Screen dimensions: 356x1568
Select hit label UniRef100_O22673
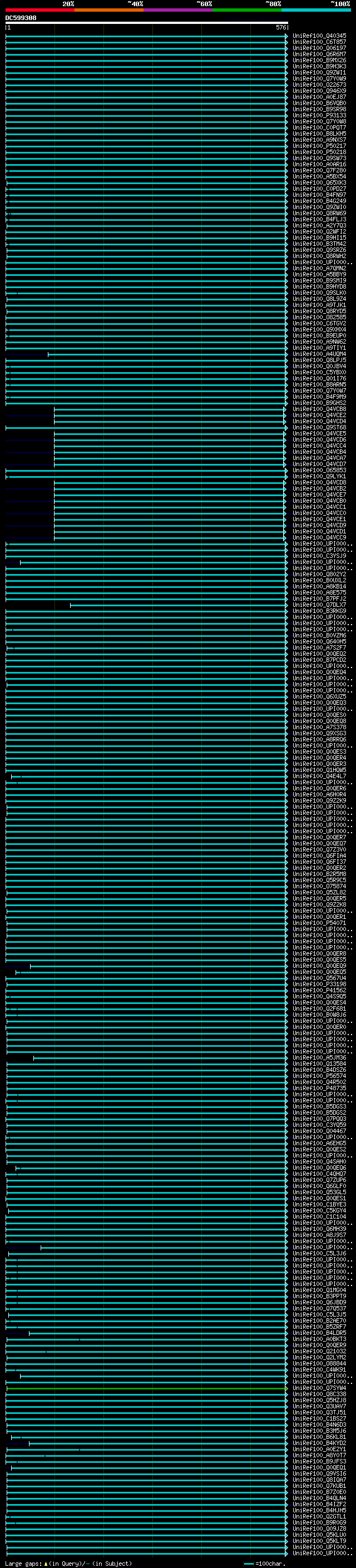(319, 85)
